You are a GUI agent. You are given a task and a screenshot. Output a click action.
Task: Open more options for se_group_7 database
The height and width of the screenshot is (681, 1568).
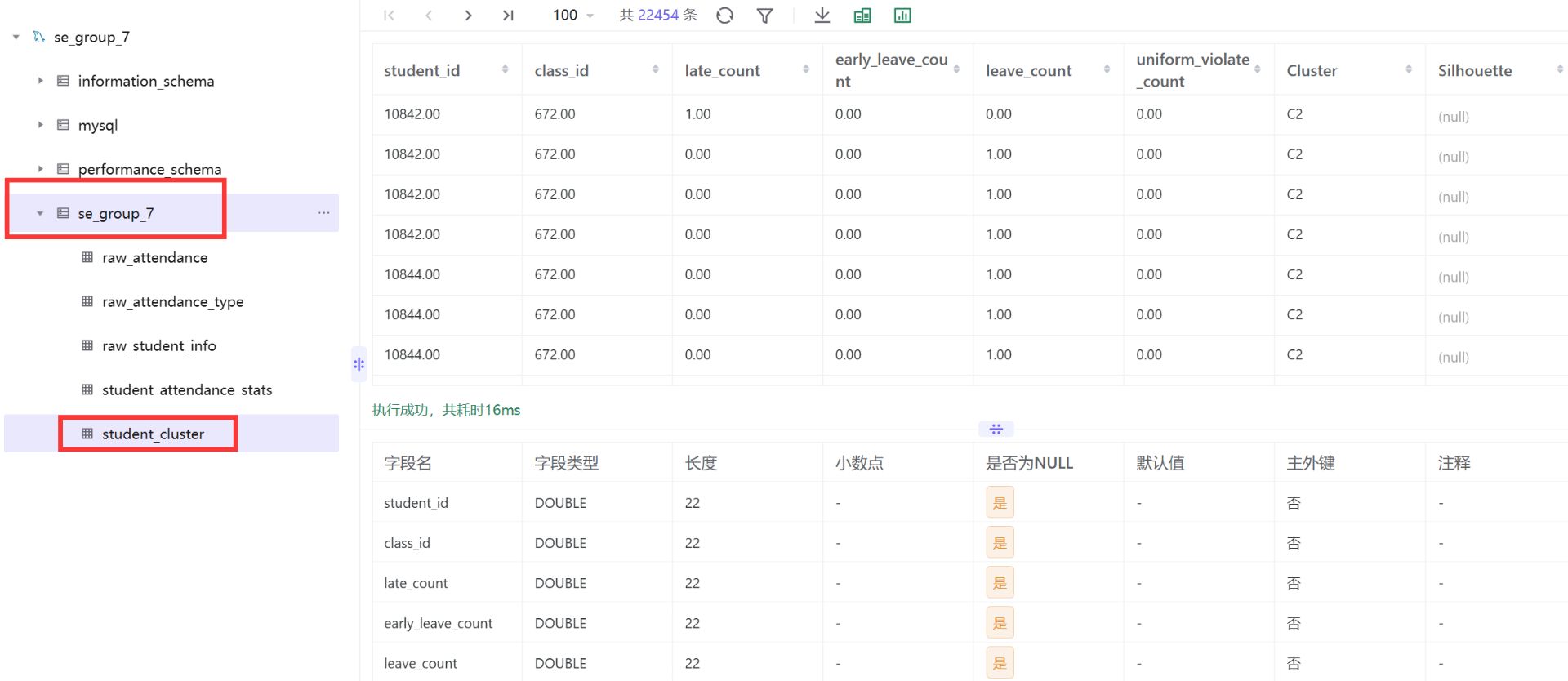pos(324,213)
